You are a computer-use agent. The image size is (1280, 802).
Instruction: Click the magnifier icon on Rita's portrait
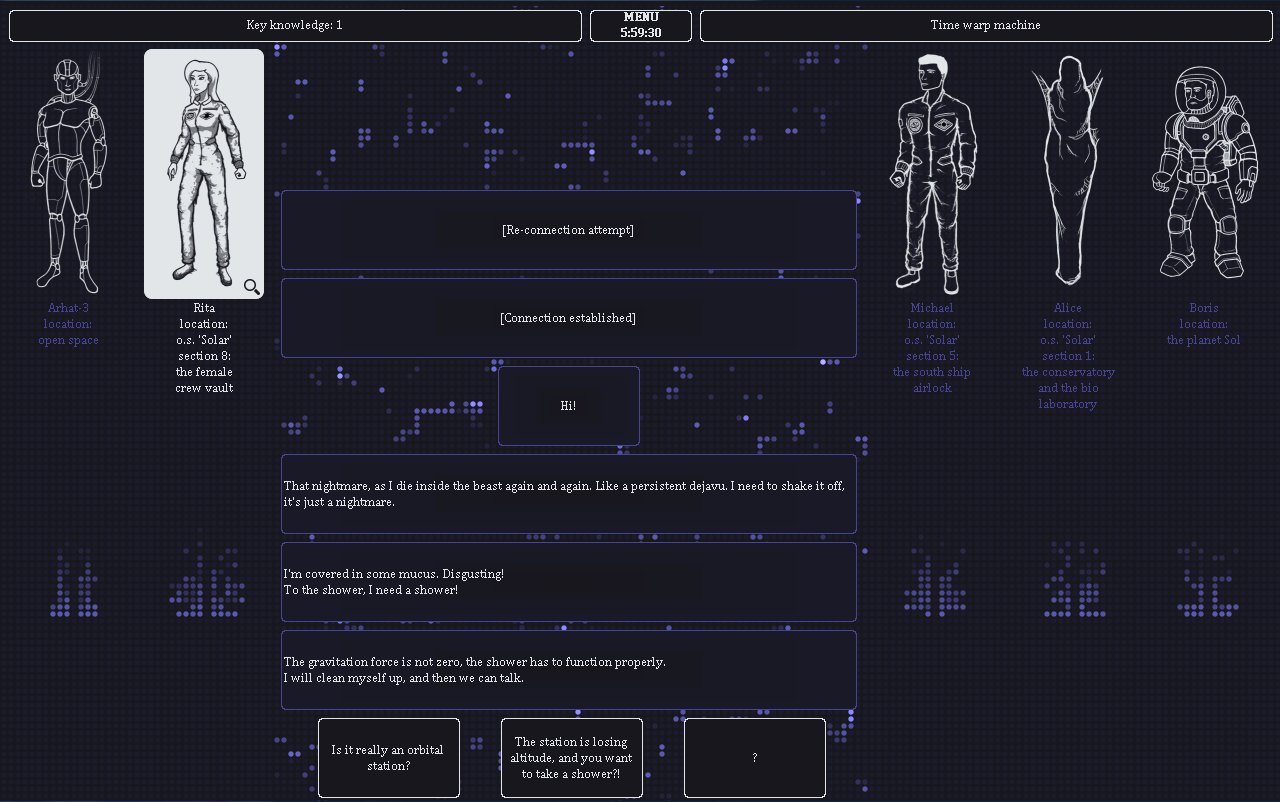(x=252, y=287)
